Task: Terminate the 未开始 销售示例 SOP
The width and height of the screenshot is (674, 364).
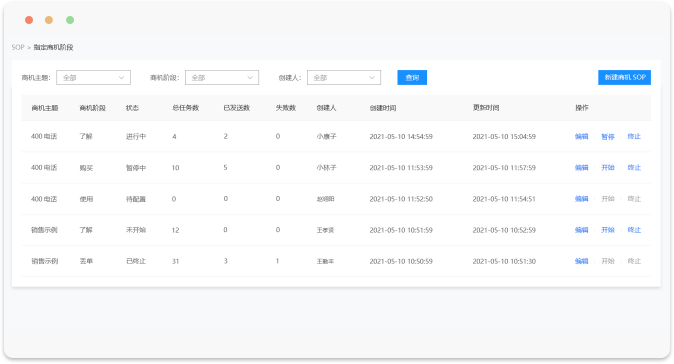Action: pyautogui.click(x=634, y=230)
